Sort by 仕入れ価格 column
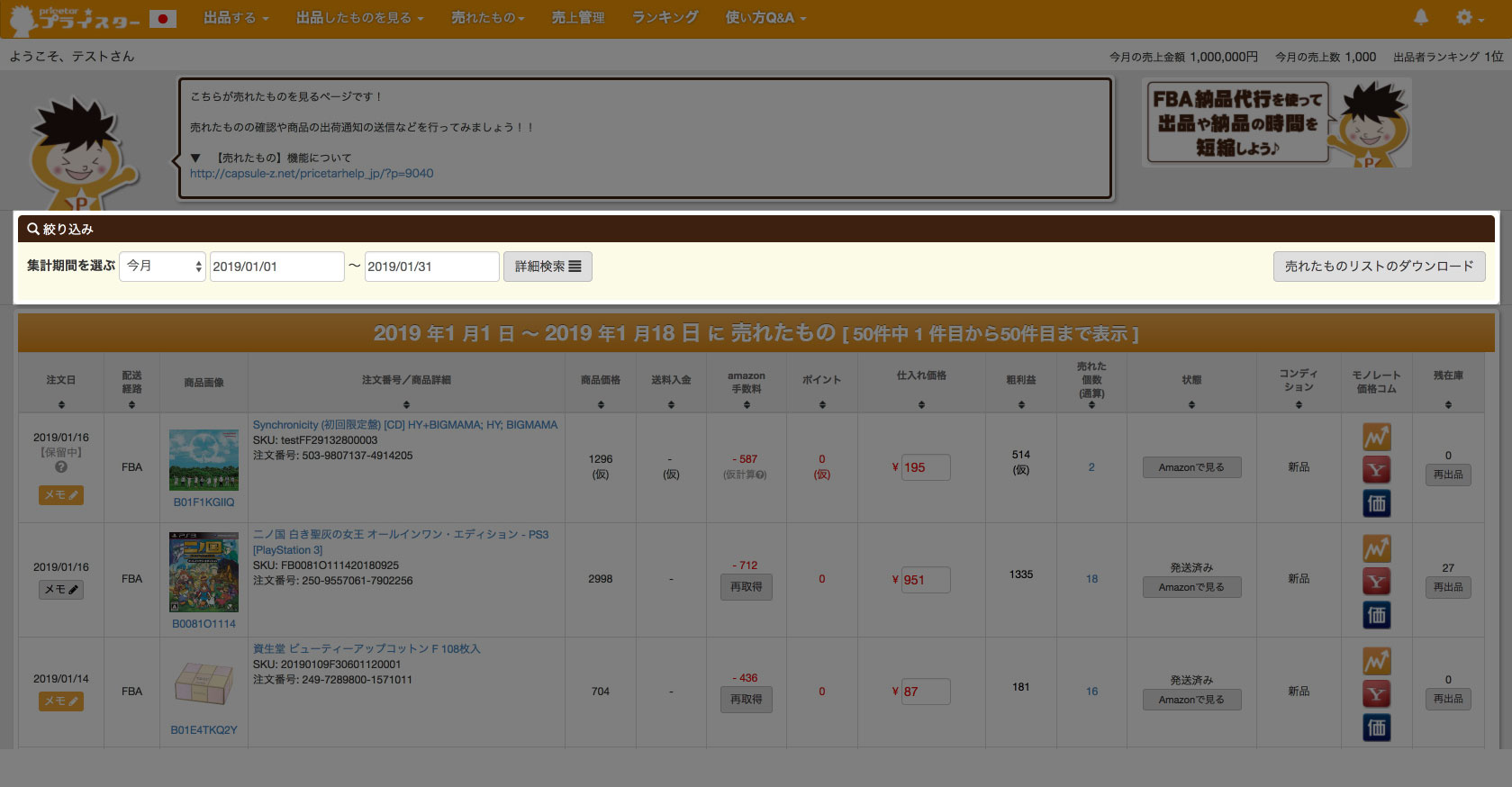This screenshot has width=1512, height=787. pyautogui.click(x=921, y=404)
